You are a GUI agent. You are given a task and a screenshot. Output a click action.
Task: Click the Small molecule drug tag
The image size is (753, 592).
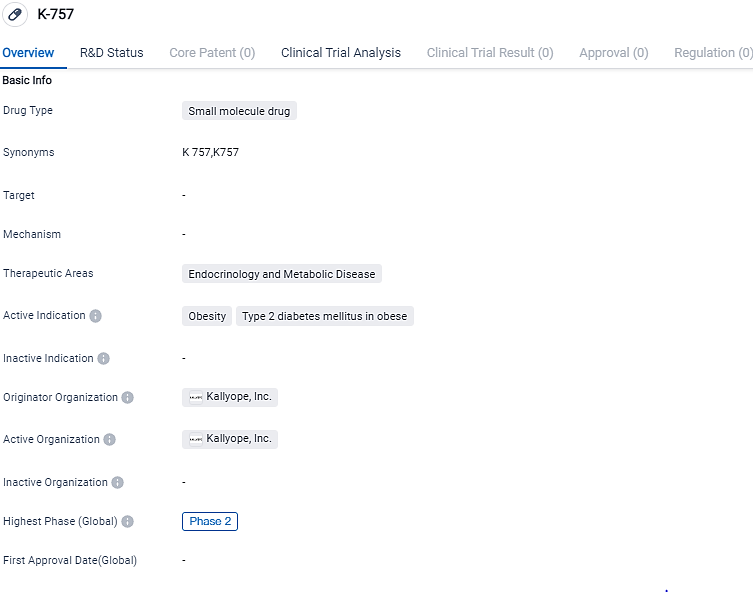pyautogui.click(x=239, y=111)
